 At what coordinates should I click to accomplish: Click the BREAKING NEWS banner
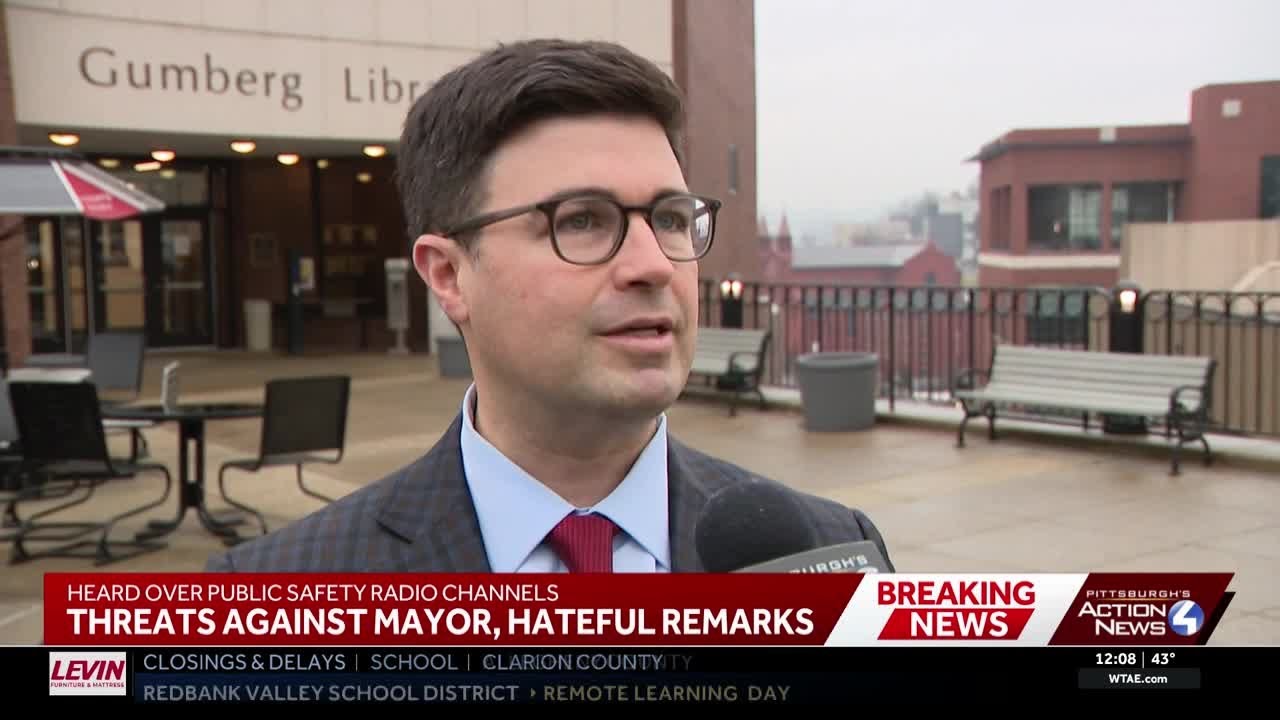956,609
